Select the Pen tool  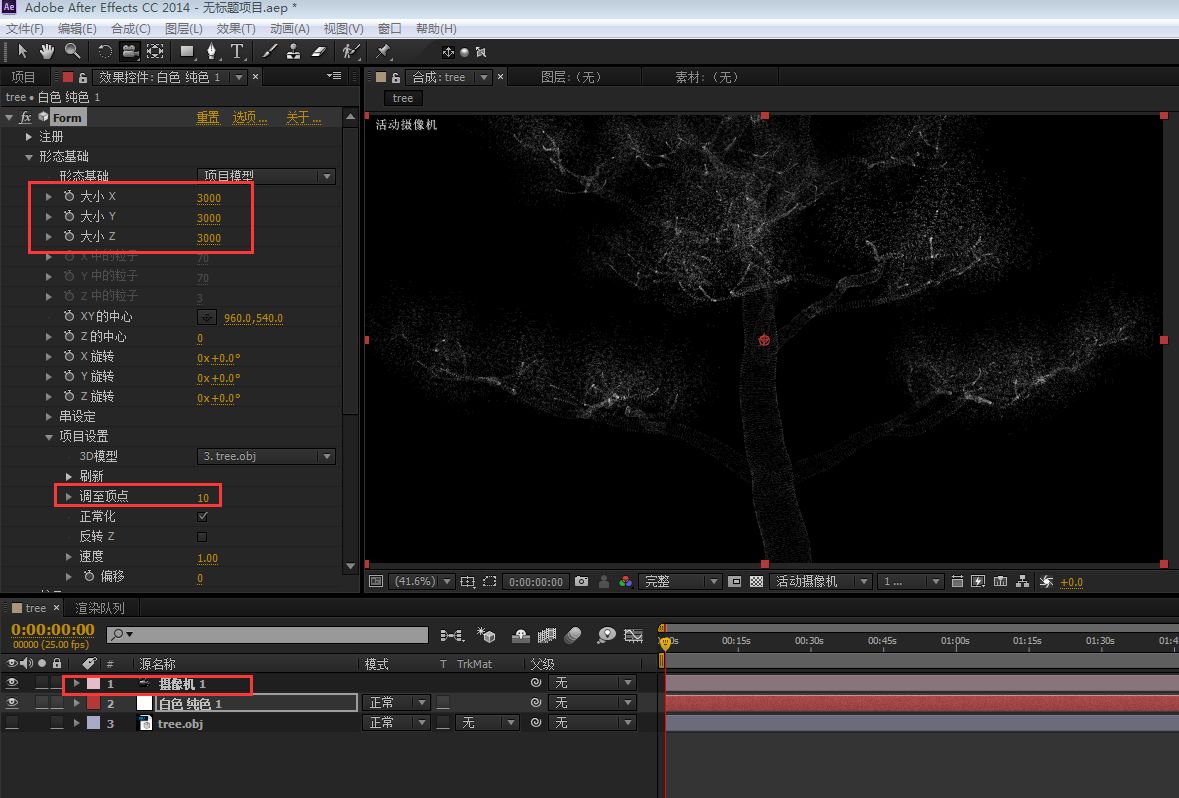[212, 51]
